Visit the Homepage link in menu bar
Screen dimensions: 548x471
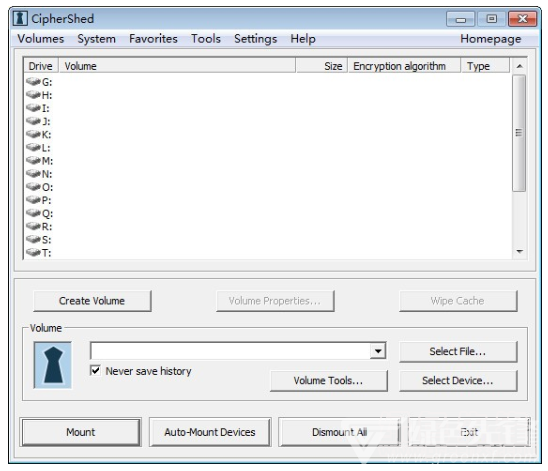click(491, 38)
